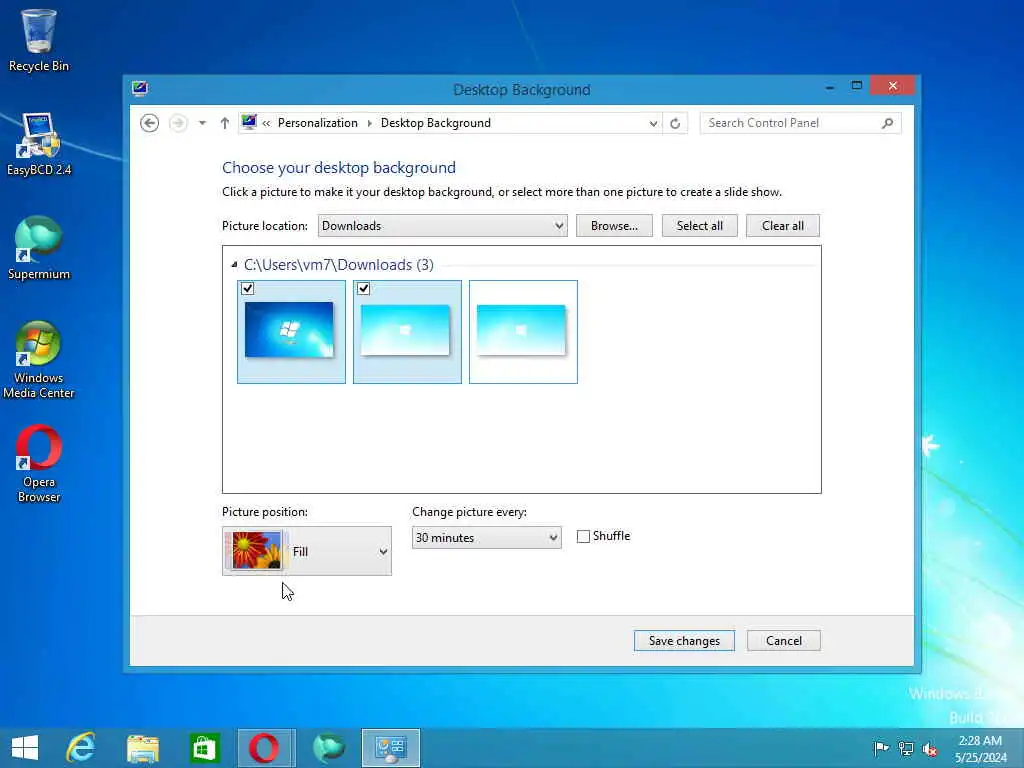Go to Personalization breadcrumb

pos(317,123)
